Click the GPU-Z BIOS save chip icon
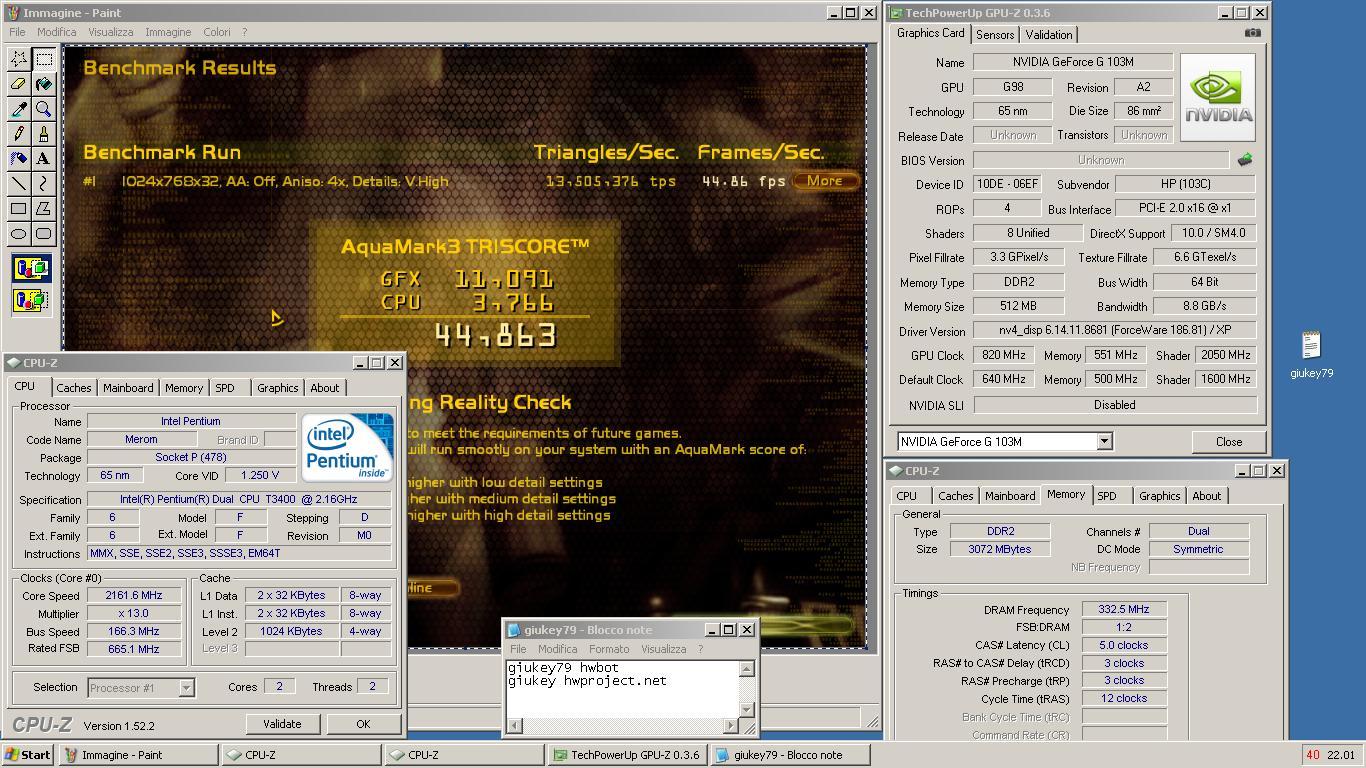Viewport: 1366px width, 768px height. coord(1245,160)
